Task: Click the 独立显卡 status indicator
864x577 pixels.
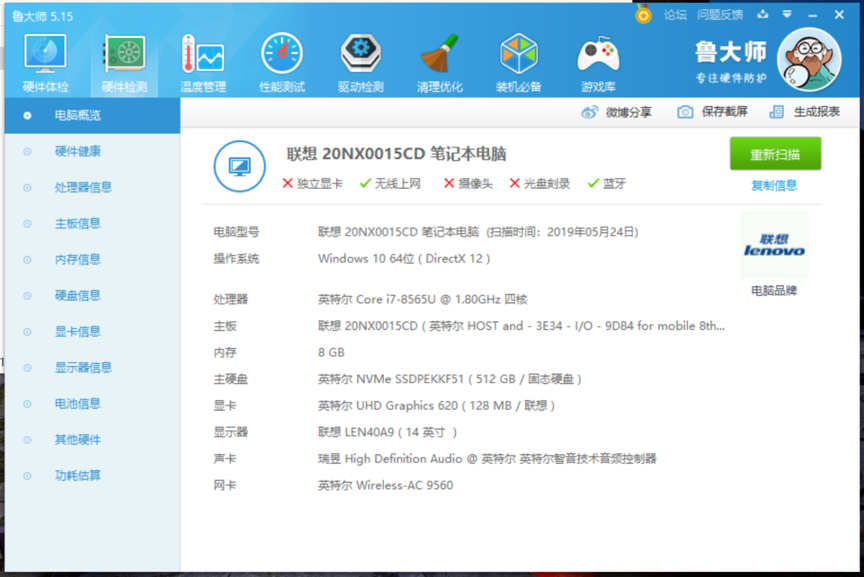Action: [312, 184]
